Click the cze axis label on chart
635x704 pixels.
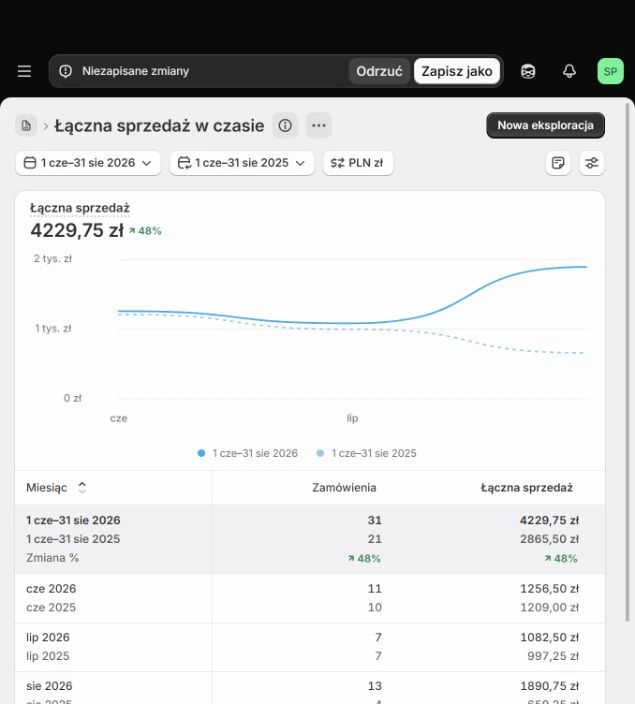119,418
